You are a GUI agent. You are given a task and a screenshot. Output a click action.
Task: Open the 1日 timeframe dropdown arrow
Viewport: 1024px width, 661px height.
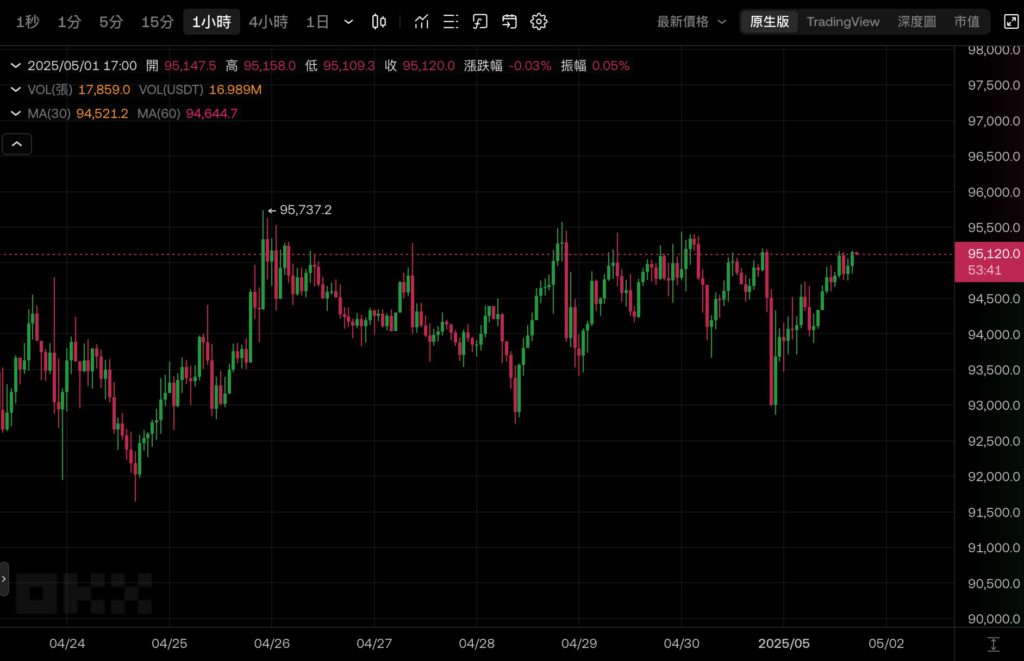(x=347, y=21)
